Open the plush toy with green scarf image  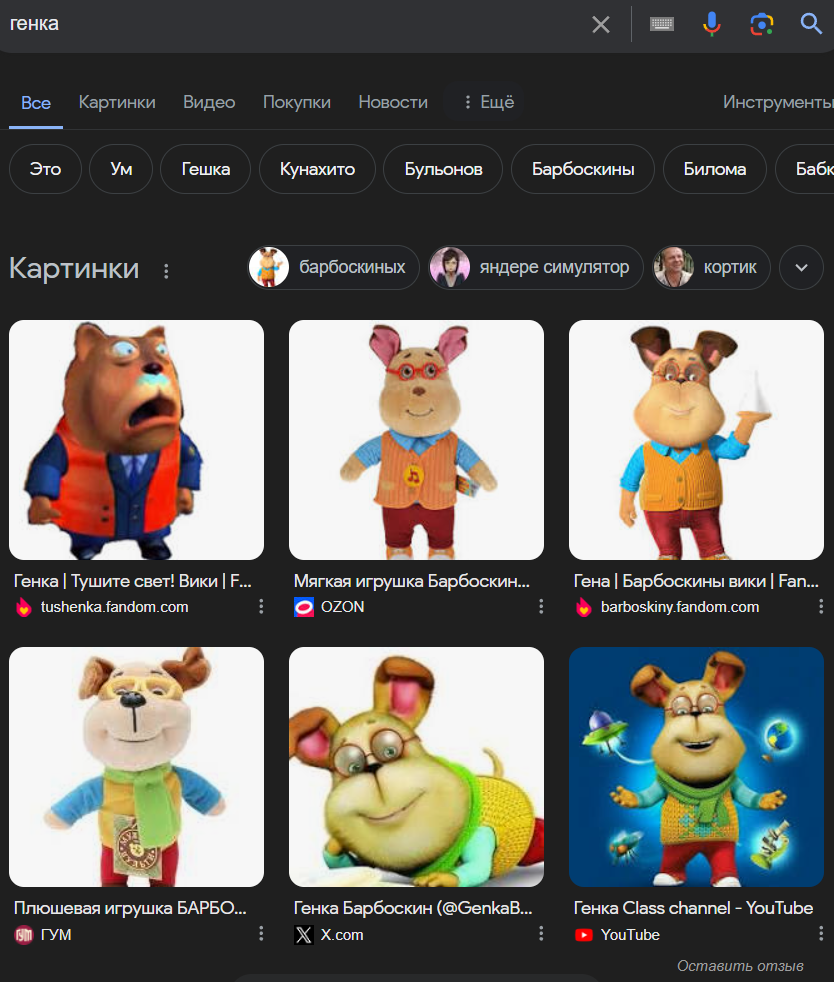(136, 767)
